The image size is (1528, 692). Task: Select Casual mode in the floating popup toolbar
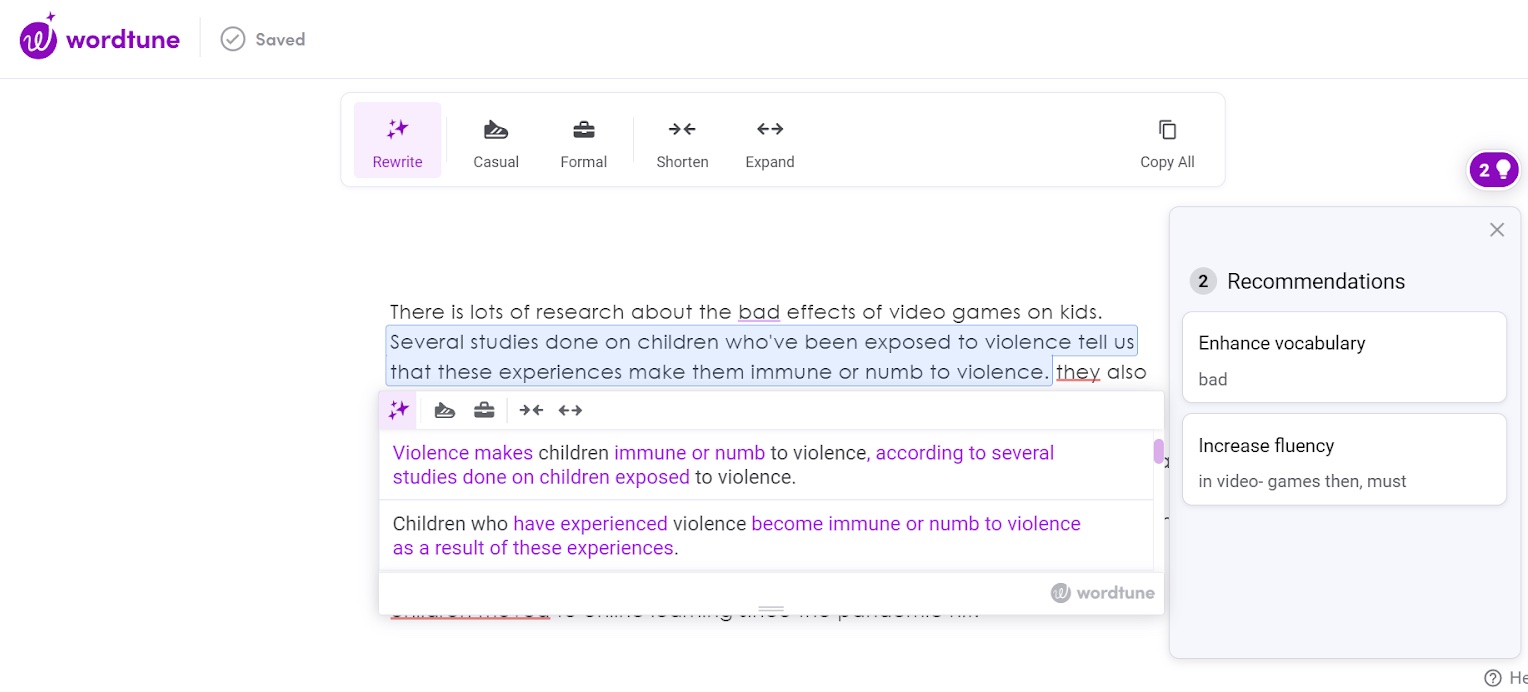[x=444, y=410]
